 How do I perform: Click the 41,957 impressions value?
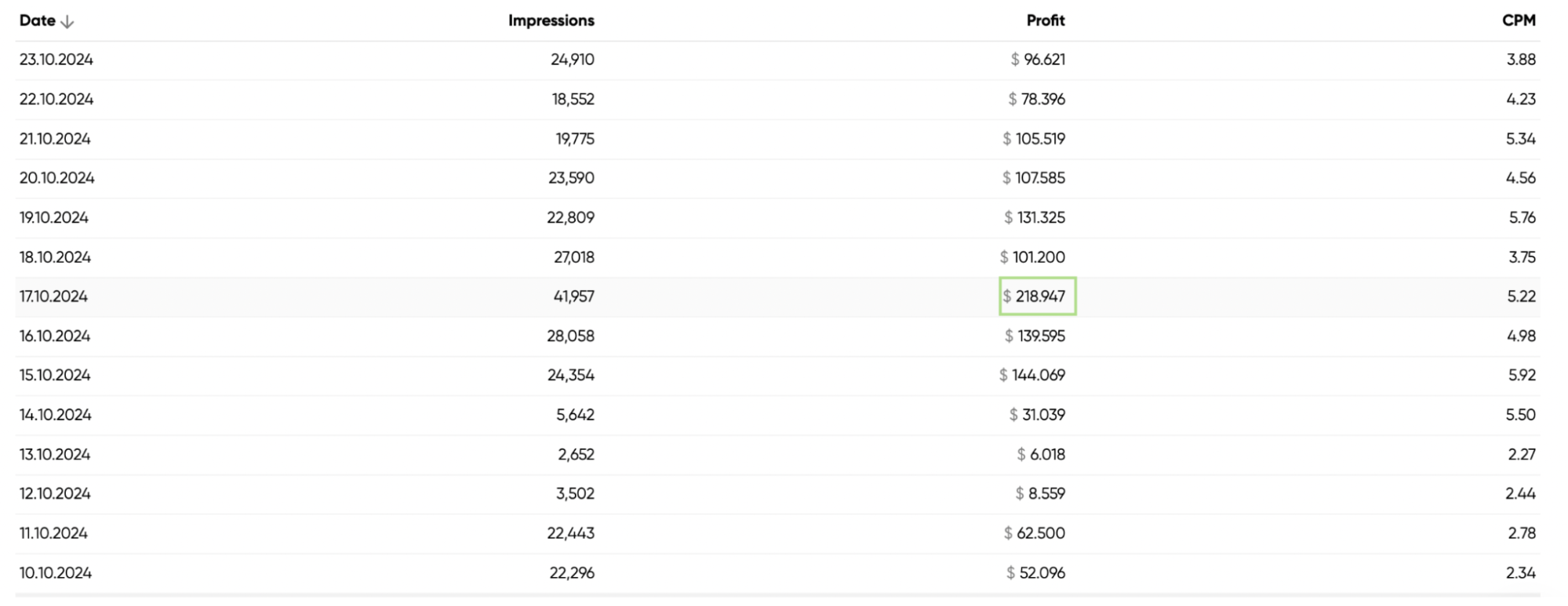573,296
